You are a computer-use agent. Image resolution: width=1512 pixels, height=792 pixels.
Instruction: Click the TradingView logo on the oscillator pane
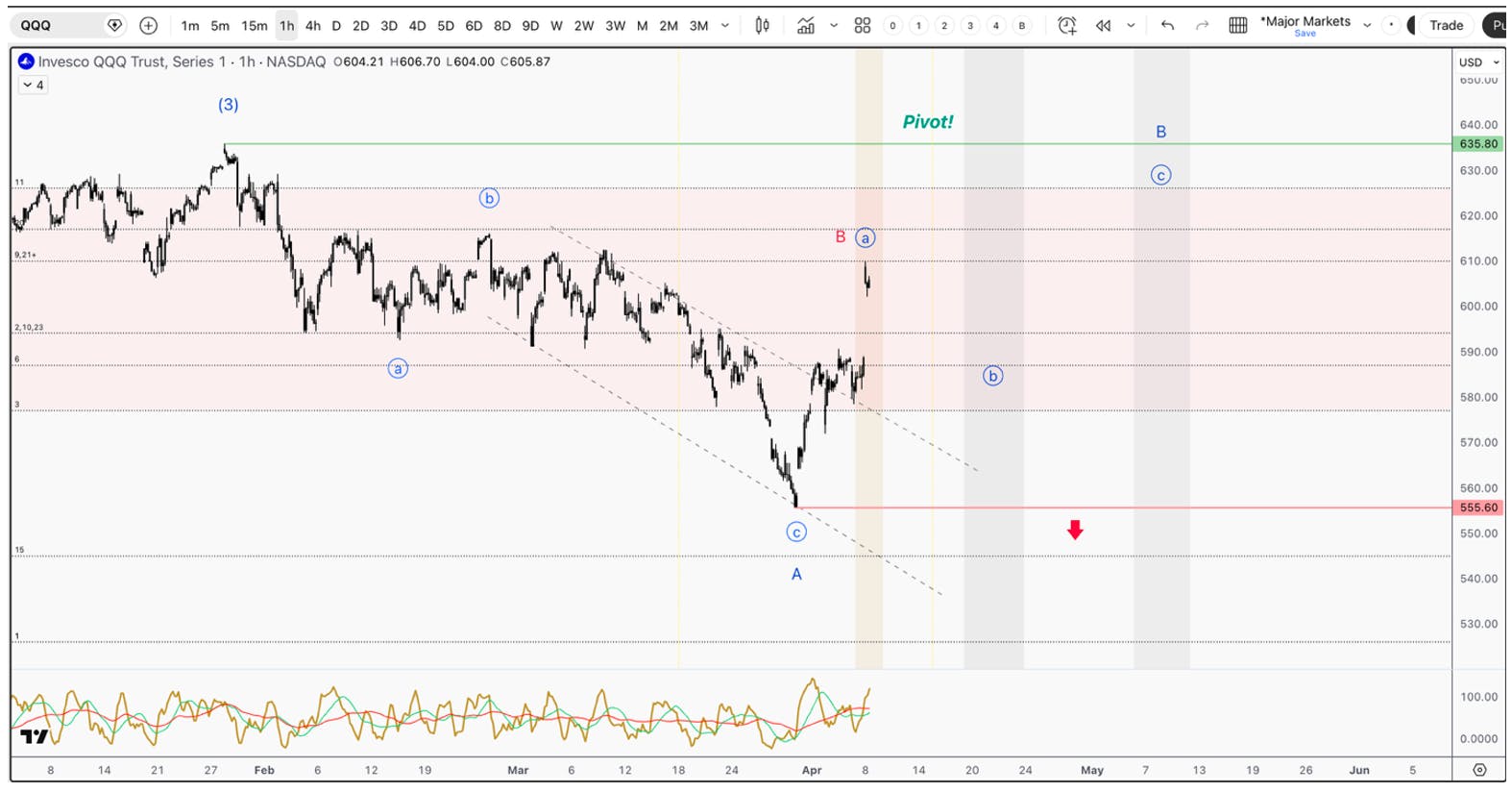(34, 736)
